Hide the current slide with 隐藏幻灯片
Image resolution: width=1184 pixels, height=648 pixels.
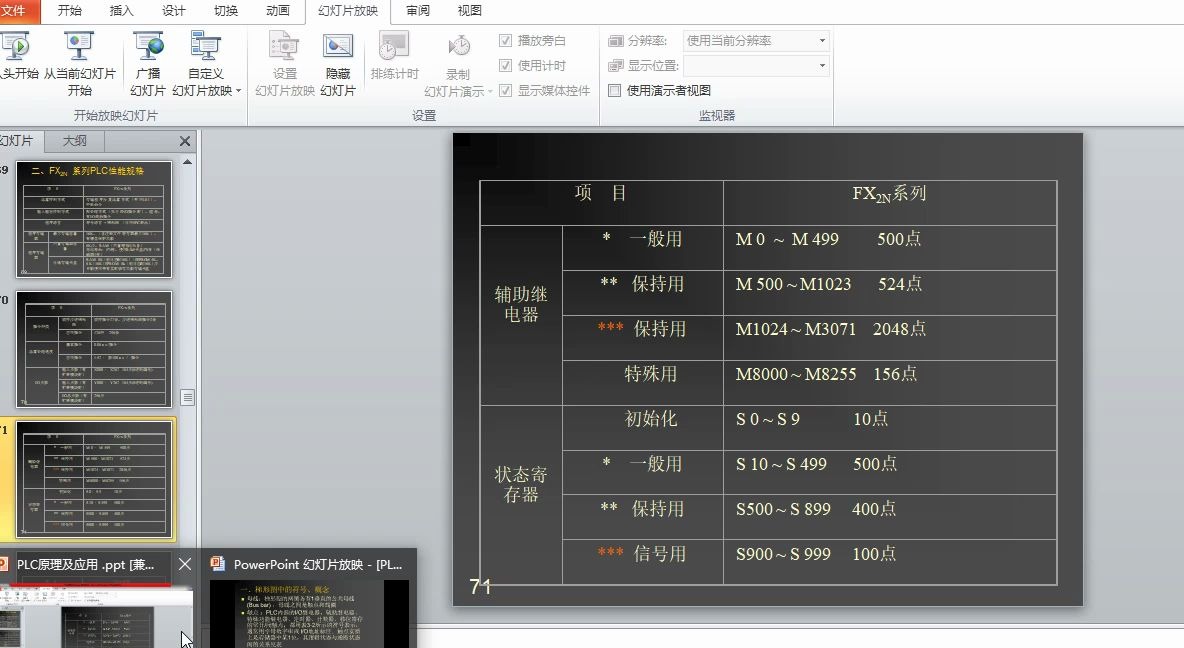coord(337,60)
